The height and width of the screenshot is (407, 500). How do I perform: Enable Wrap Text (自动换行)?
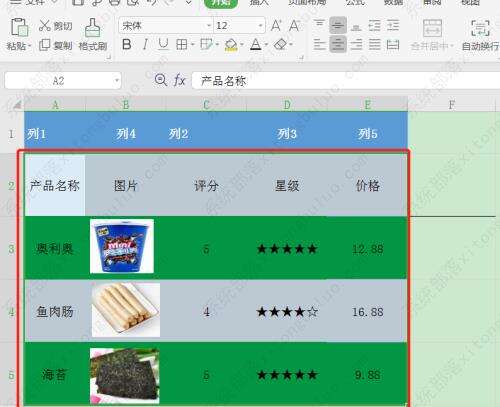[x=480, y=34]
